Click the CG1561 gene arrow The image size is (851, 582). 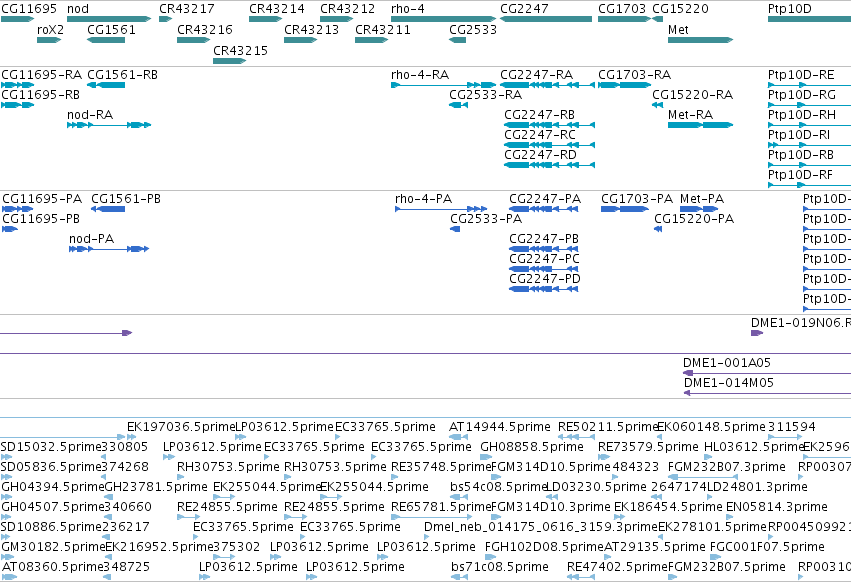pyautogui.click(x=106, y=40)
